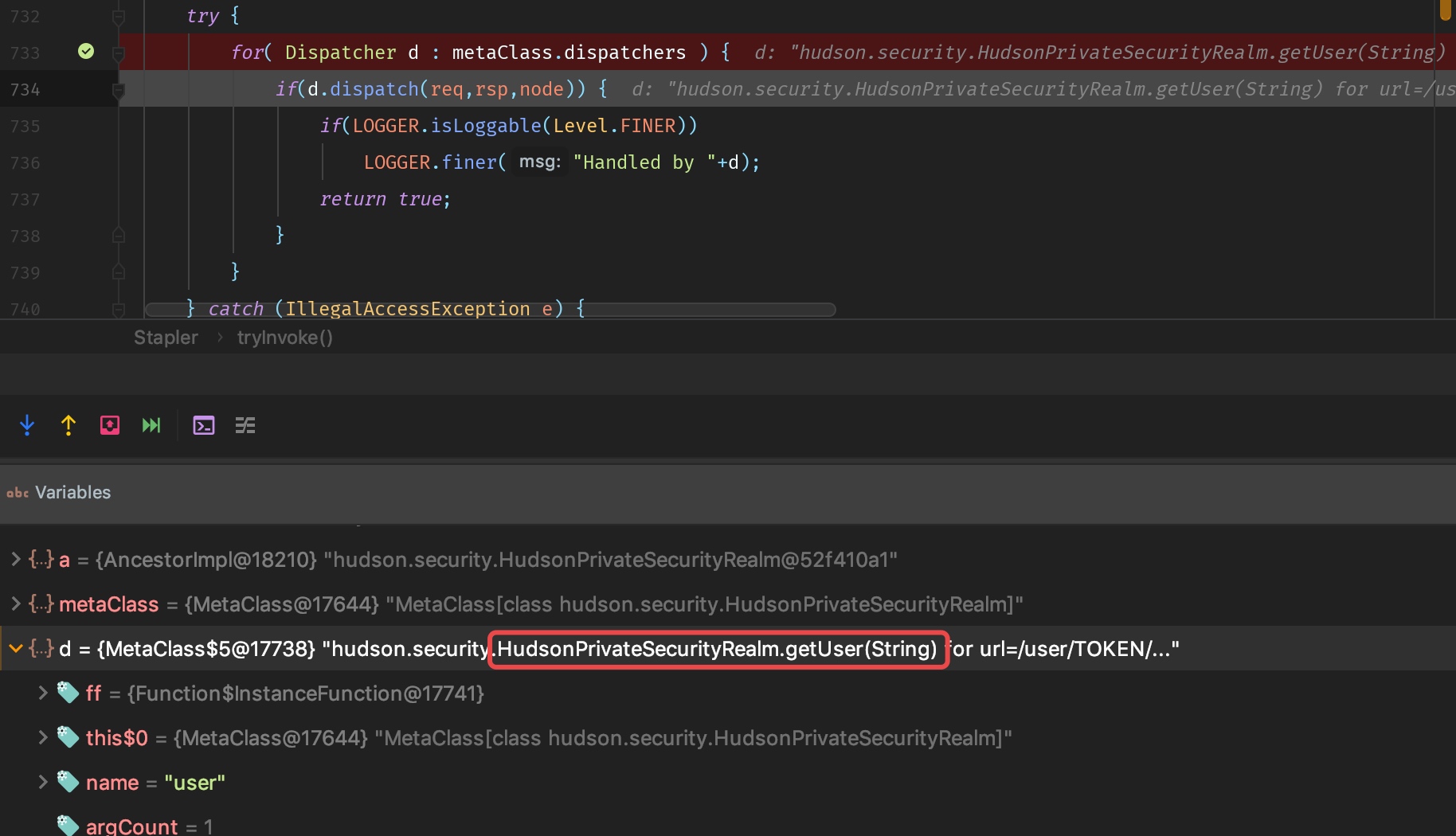
Task: Click the tryInvoke() breadcrumb
Action: click(285, 338)
